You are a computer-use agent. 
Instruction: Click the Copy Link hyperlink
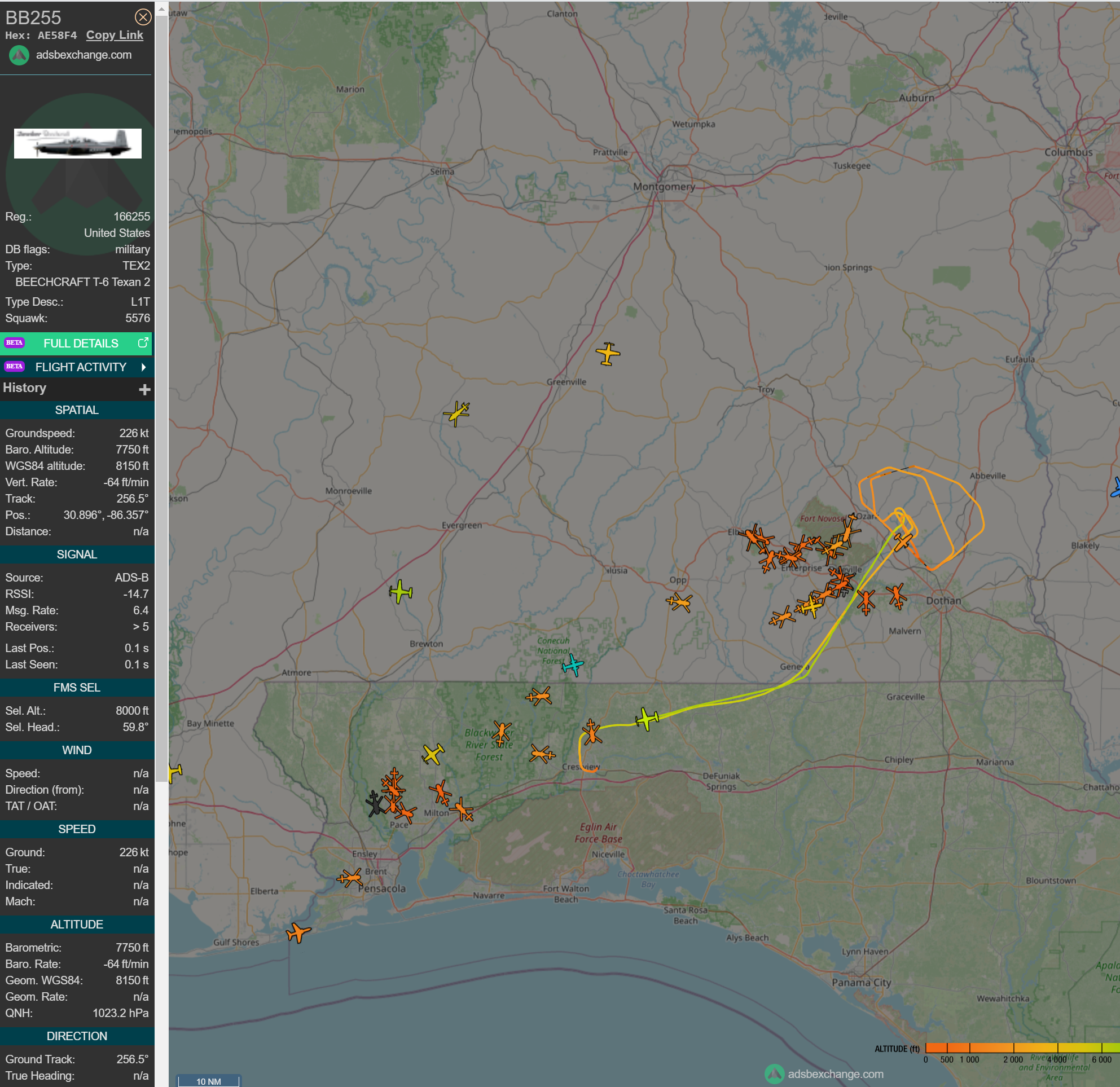(x=115, y=35)
